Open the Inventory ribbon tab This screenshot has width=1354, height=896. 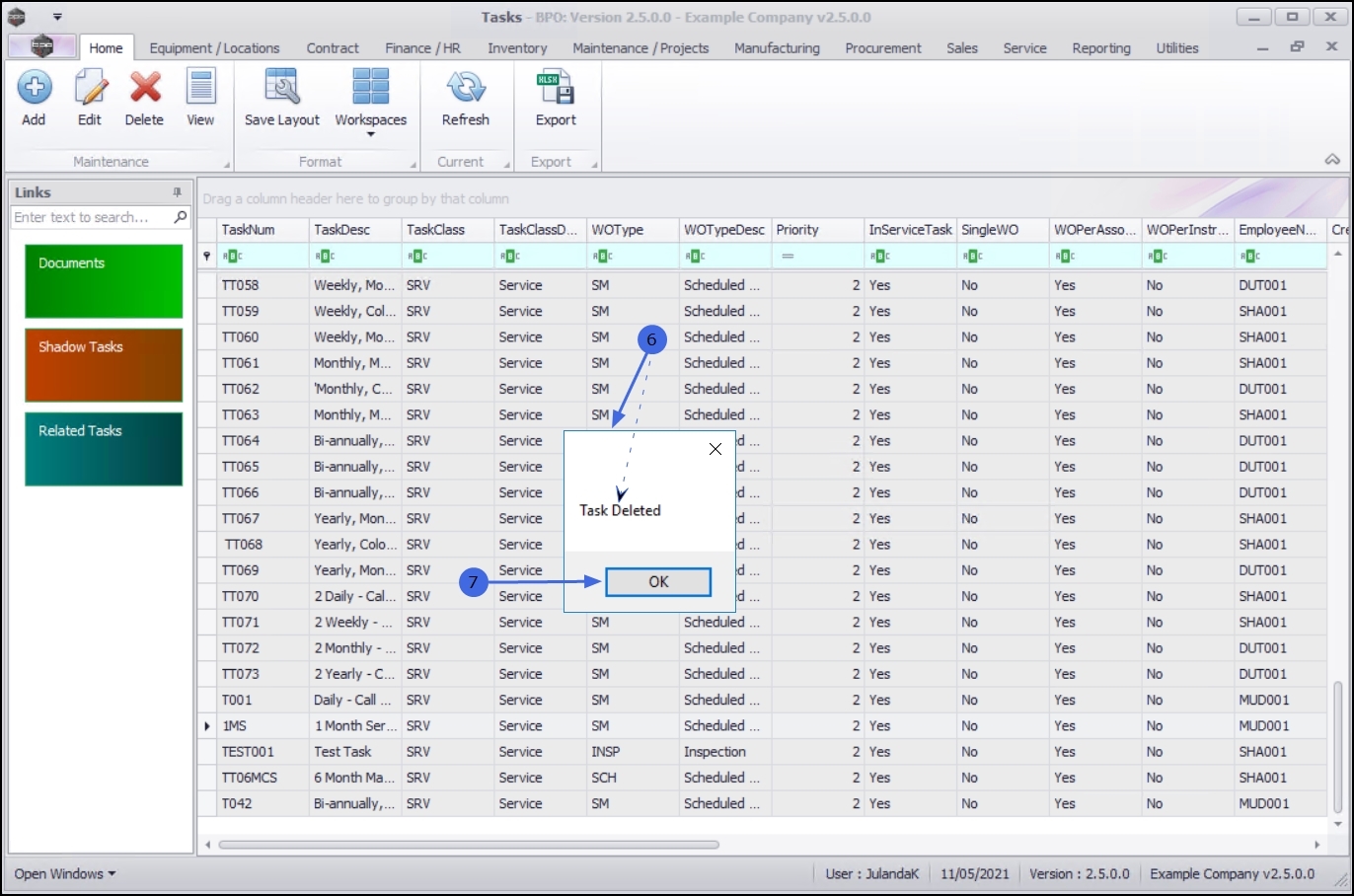tap(516, 48)
